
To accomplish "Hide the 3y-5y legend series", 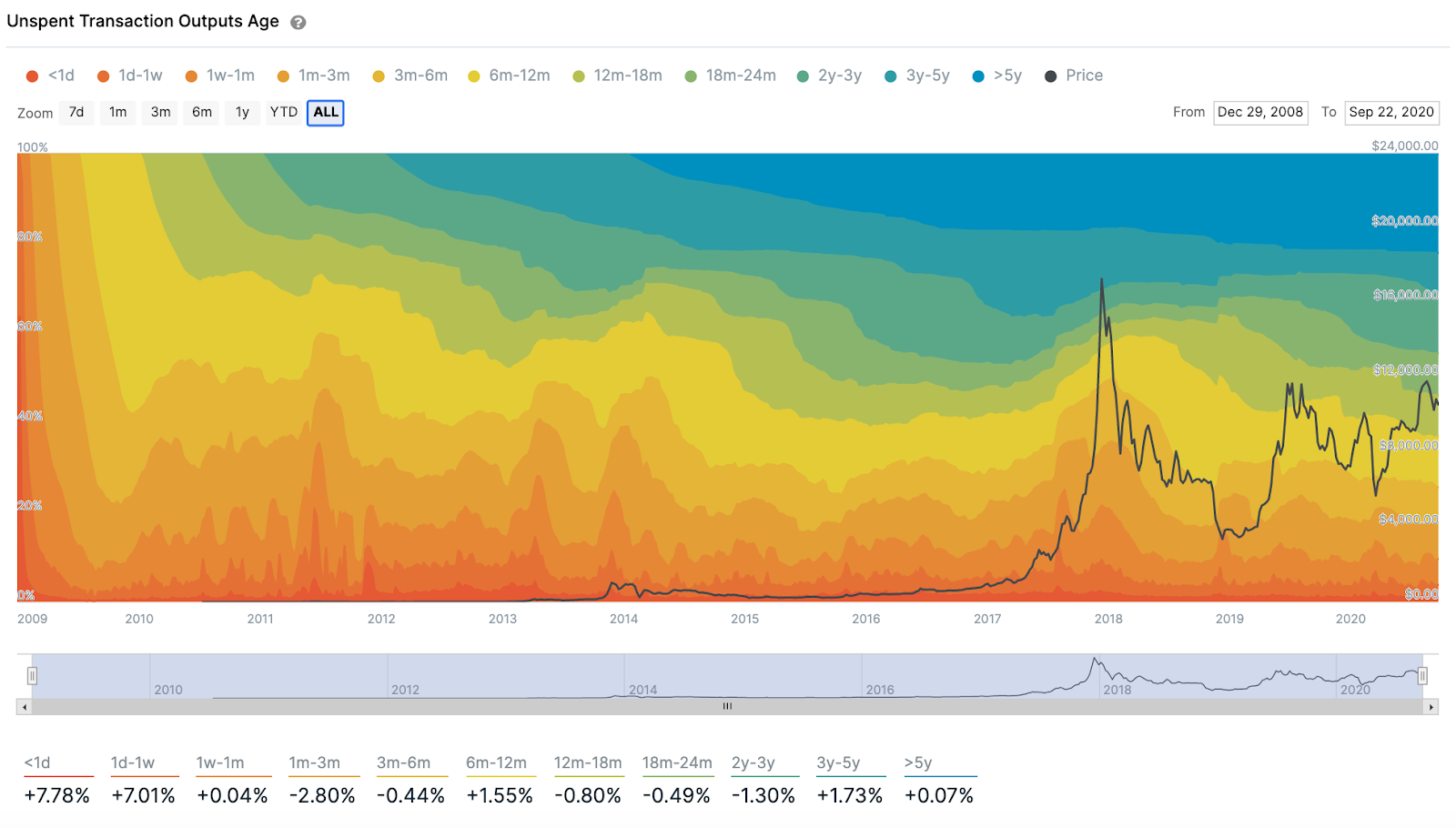I will [x=917, y=76].
